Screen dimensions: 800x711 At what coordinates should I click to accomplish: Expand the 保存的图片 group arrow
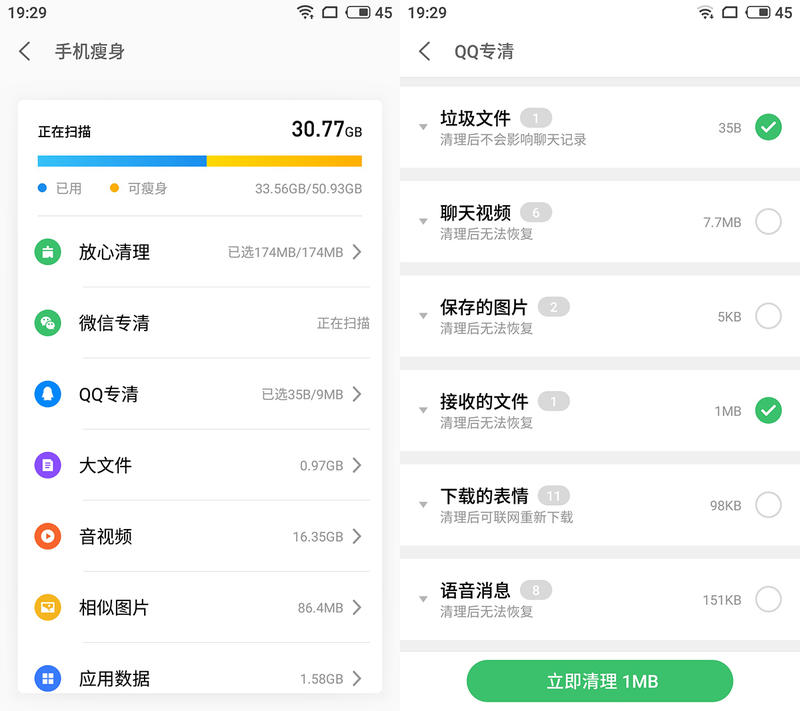click(x=424, y=316)
